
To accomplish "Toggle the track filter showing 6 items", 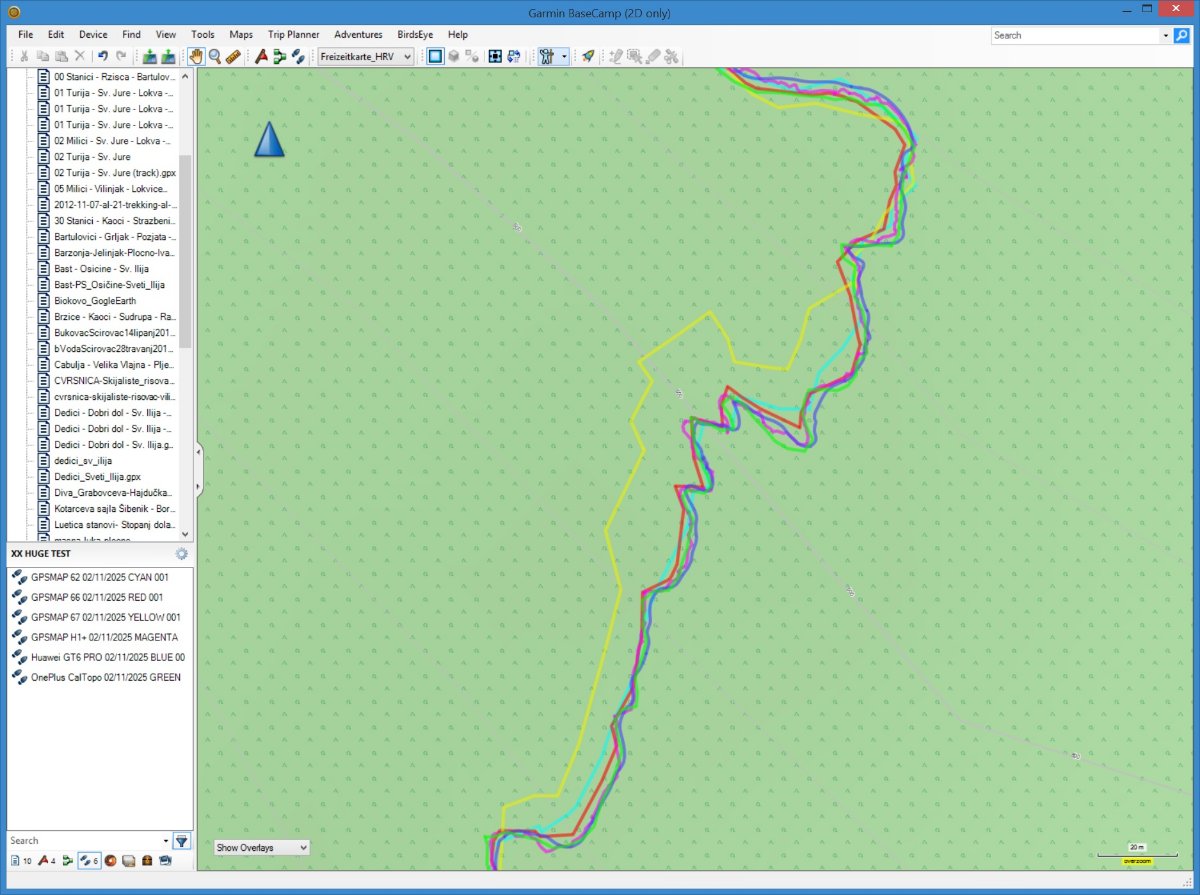I will (88, 860).
